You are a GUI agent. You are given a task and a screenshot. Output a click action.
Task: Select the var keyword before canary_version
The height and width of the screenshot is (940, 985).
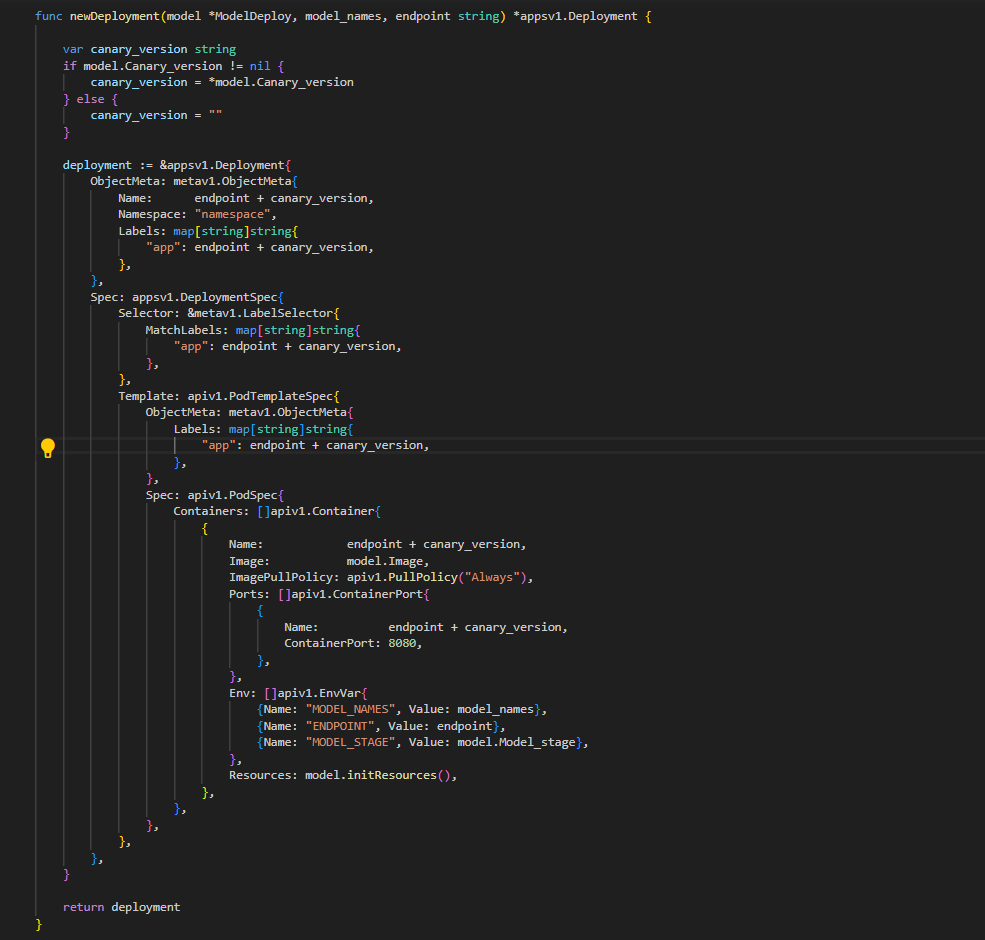click(73, 49)
